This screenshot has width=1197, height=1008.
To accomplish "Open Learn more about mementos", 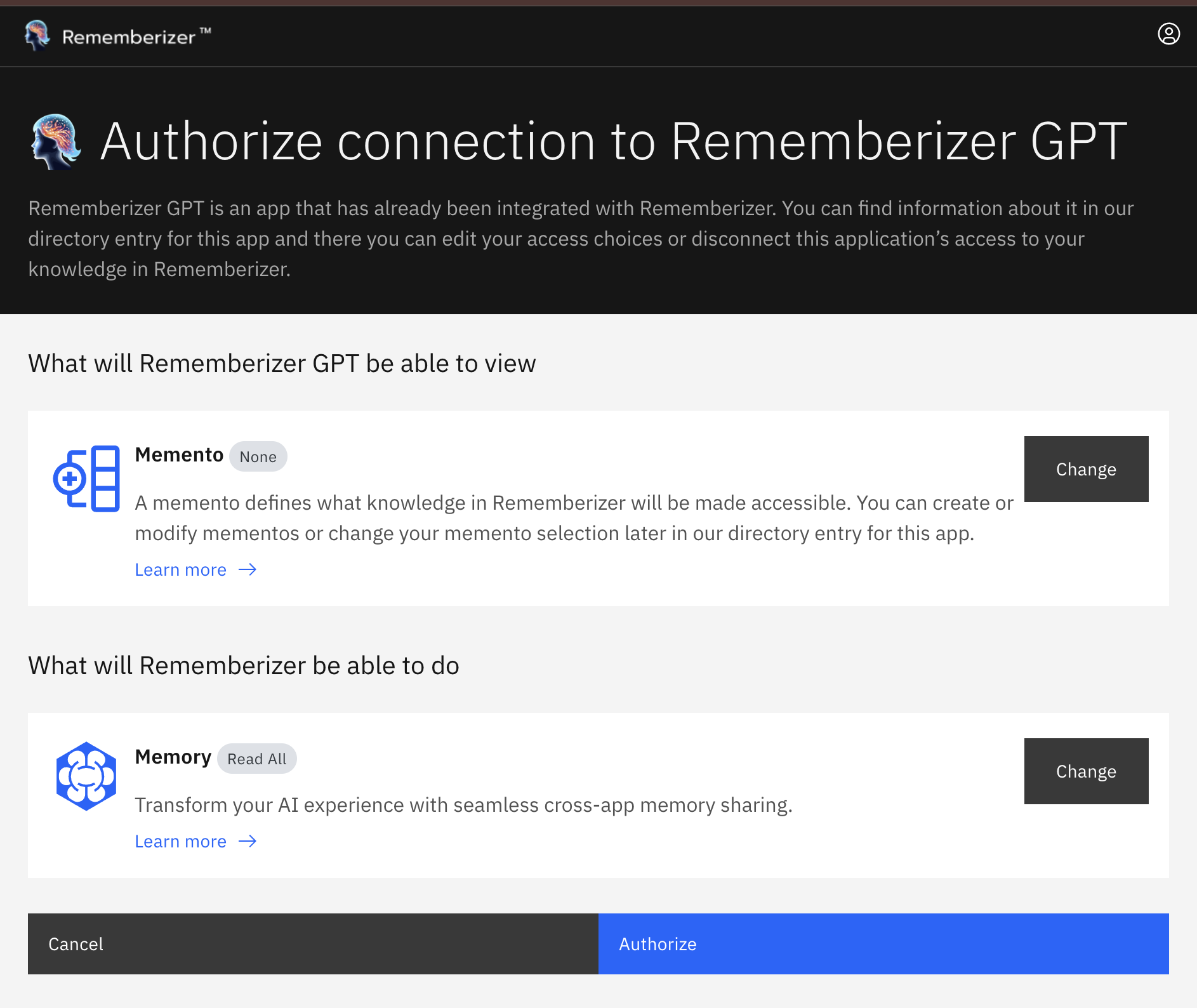I will 180,569.
